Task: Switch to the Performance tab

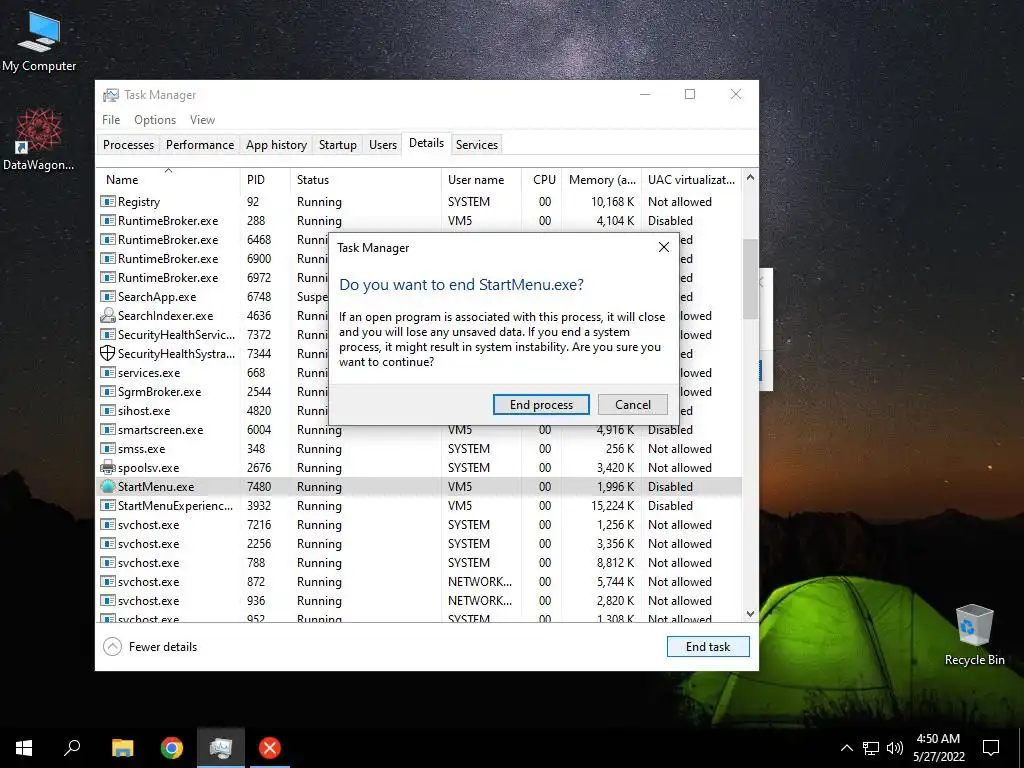Action: pos(200,145)
